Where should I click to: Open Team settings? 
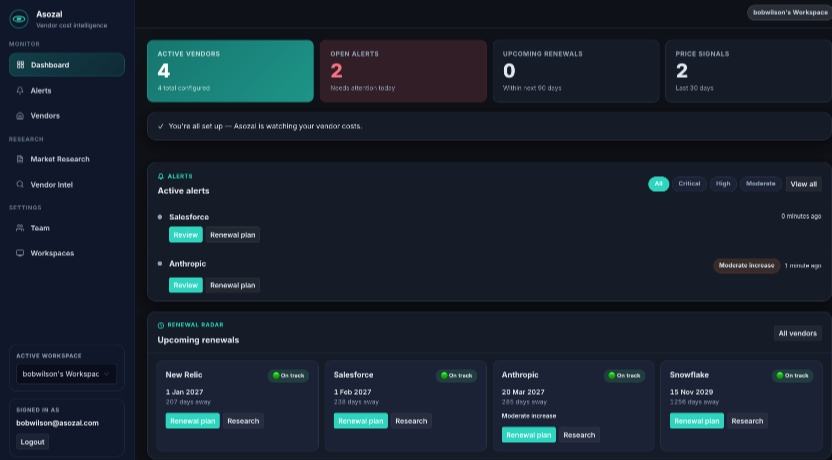pos(67,228)
